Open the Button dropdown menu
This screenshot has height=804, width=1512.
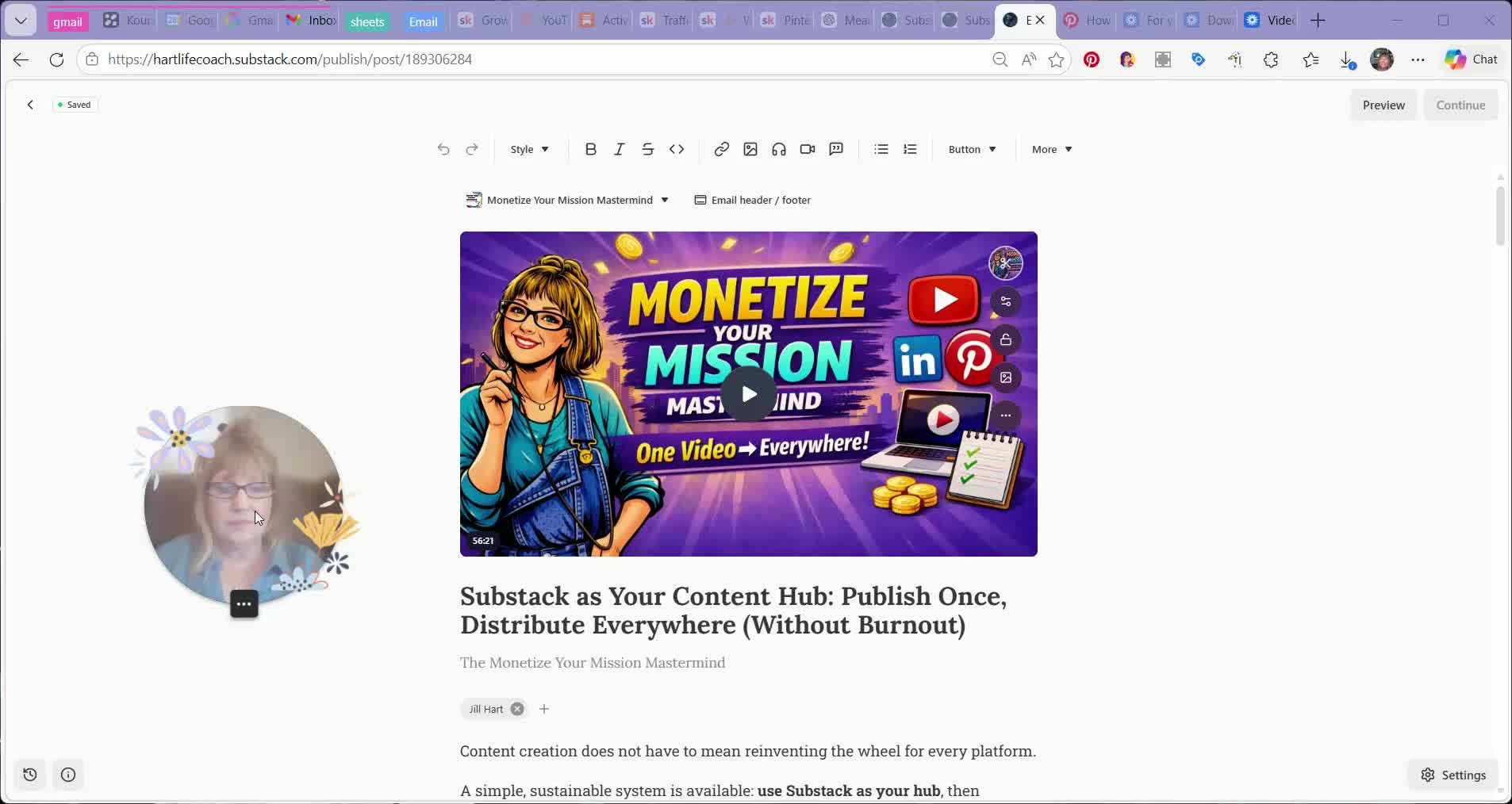tap(972, 149)
